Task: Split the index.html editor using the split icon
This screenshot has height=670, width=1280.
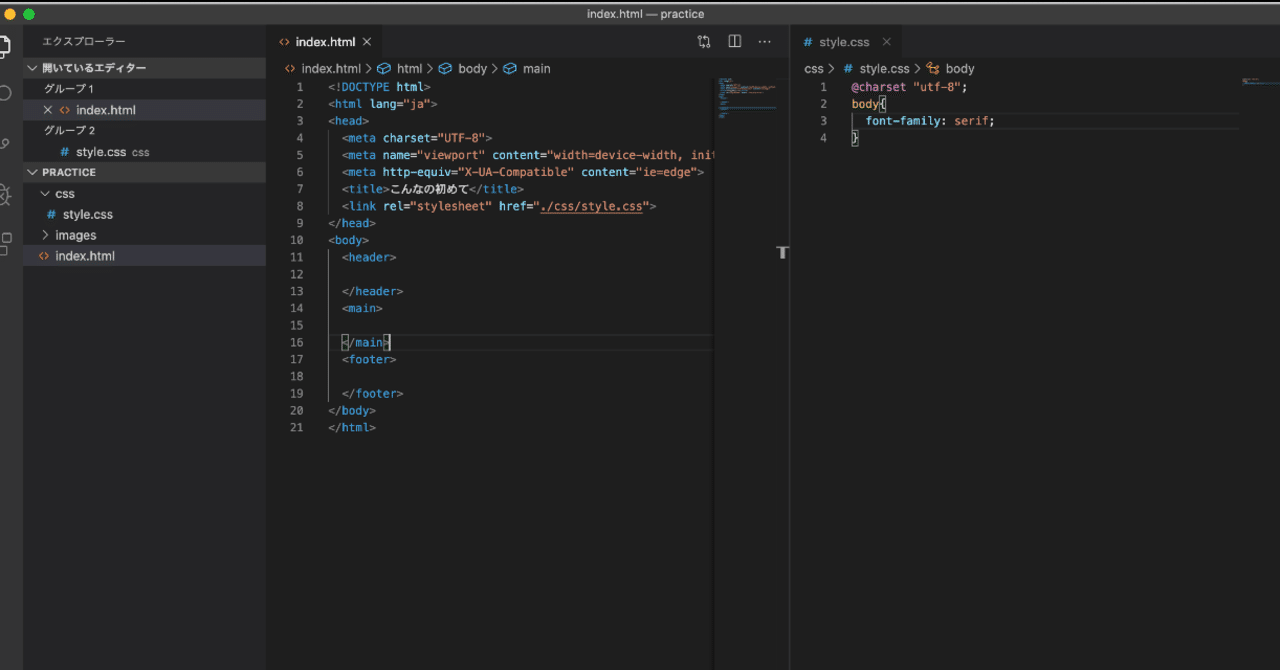Action: pos(735,41)
